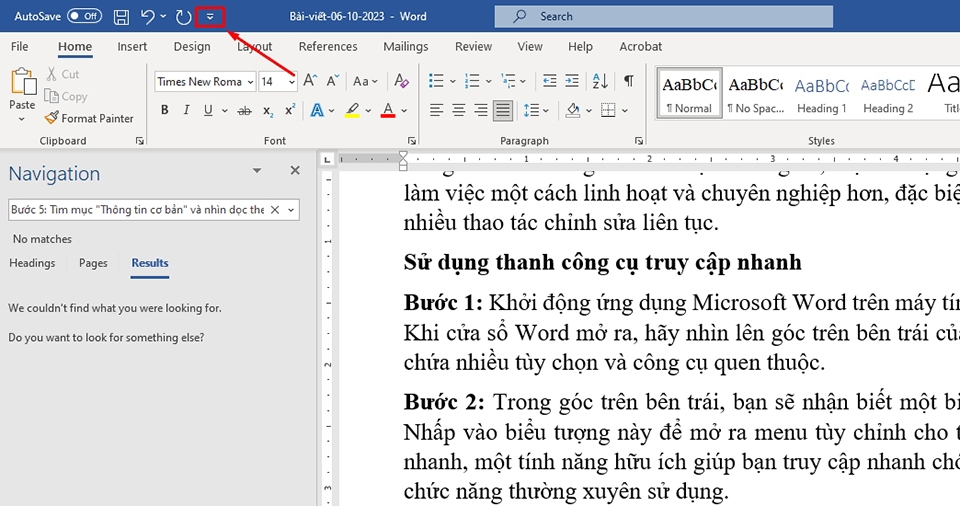This screenshot has width=960, height=506.
Task: Align text right
Action: pos(481,110)
